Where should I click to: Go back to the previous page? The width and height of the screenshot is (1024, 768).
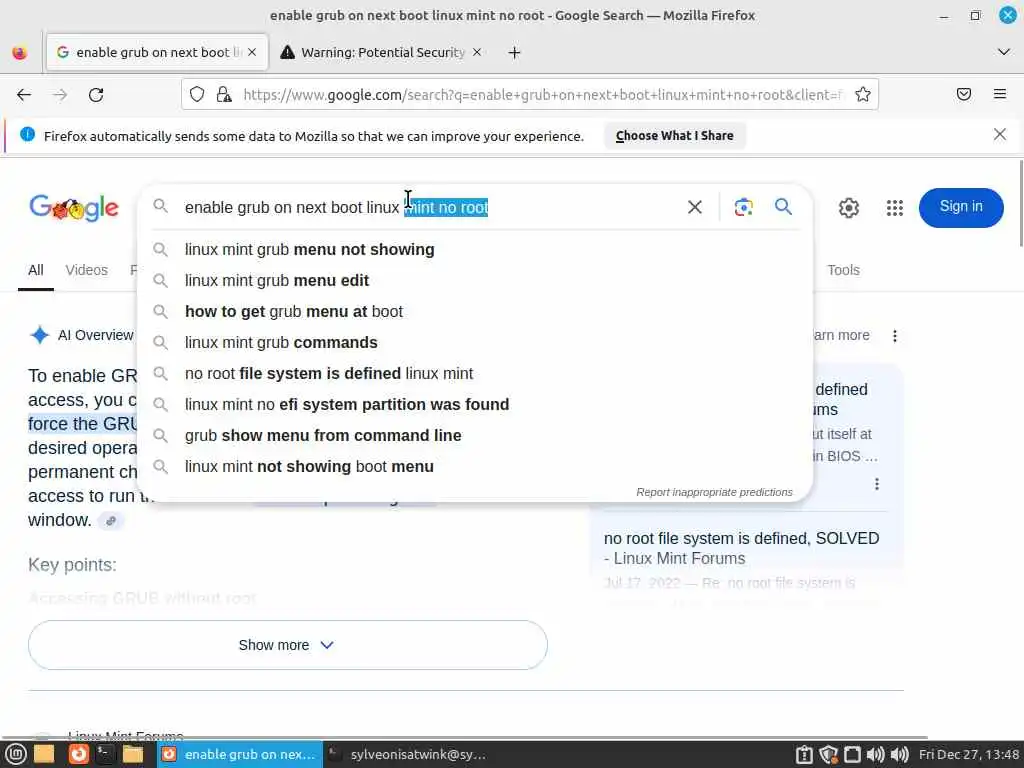click(x=24, y=95)
